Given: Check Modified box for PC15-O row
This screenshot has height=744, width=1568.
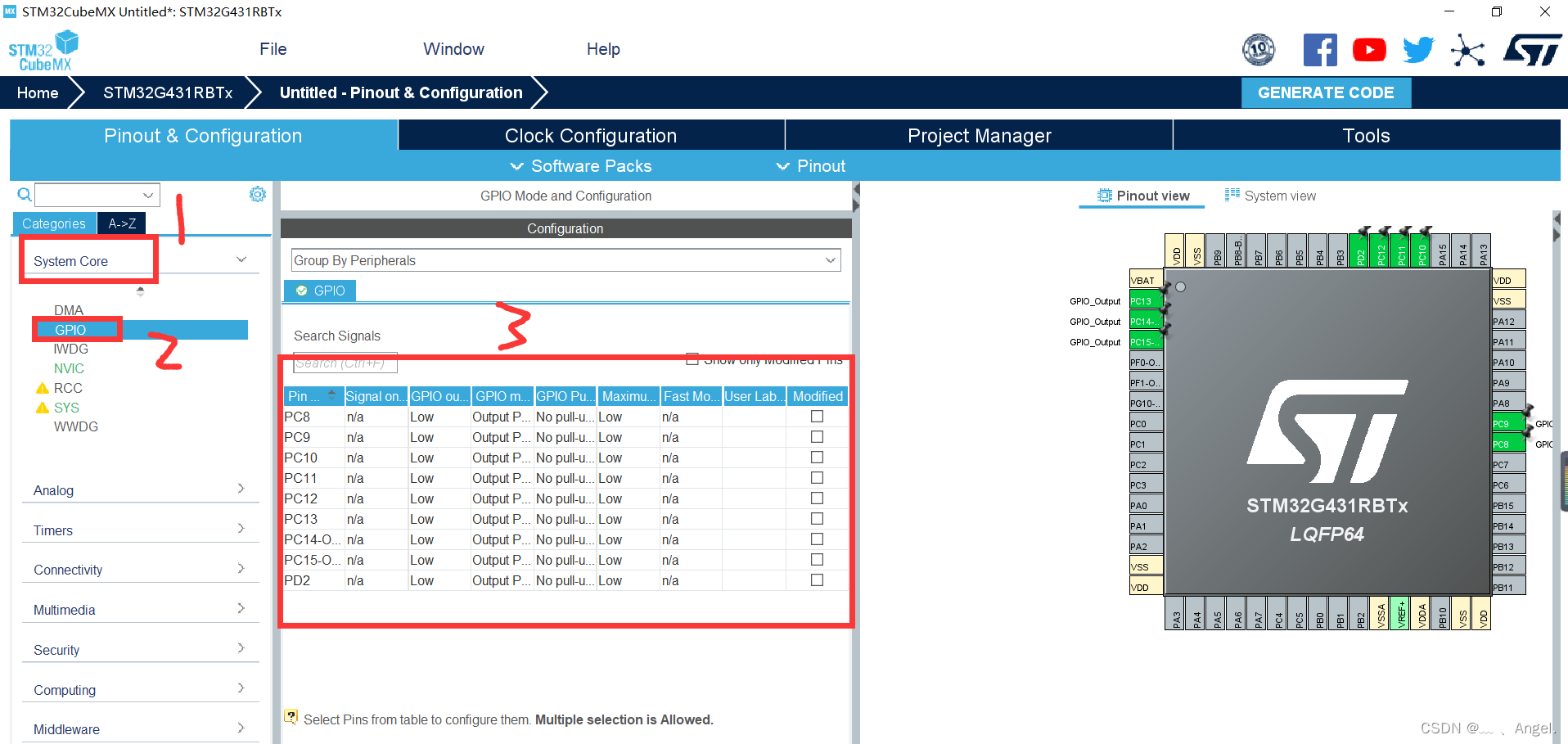Looking at the screenshot, I should tap(817, 560).
